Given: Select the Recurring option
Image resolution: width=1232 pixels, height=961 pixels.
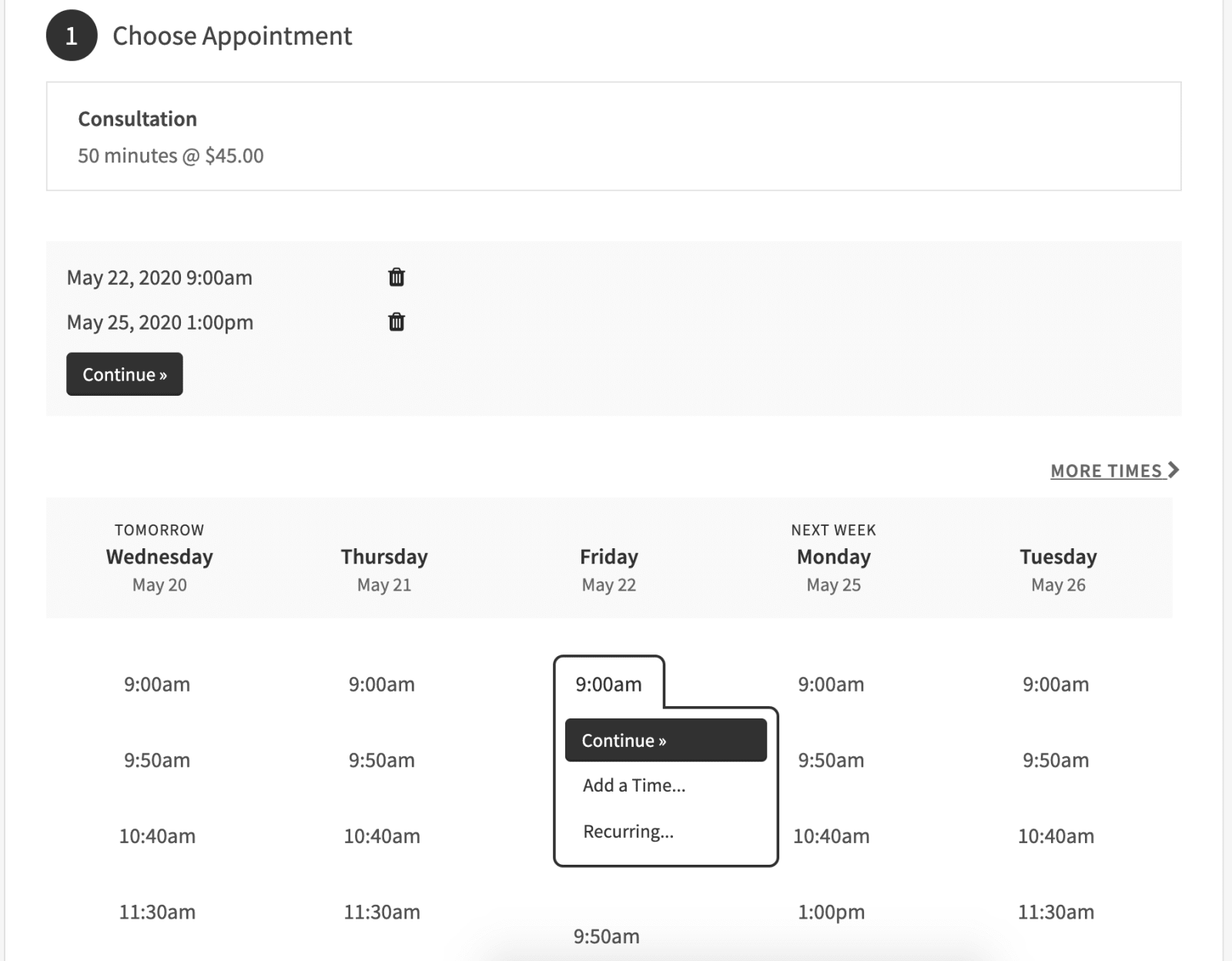Looking at the screenshot, I should [x=628, y=832].
